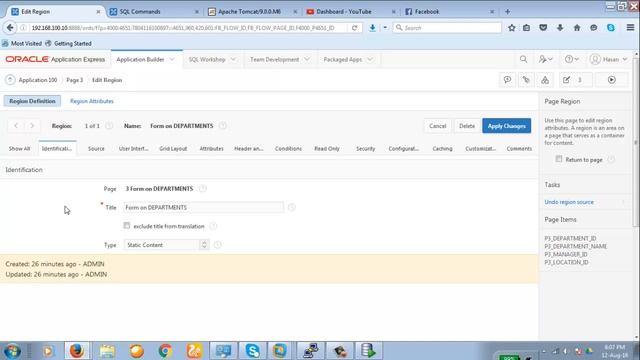Select the Show All section tab
This screenshot has width=640, height=360.
(19, 149)
